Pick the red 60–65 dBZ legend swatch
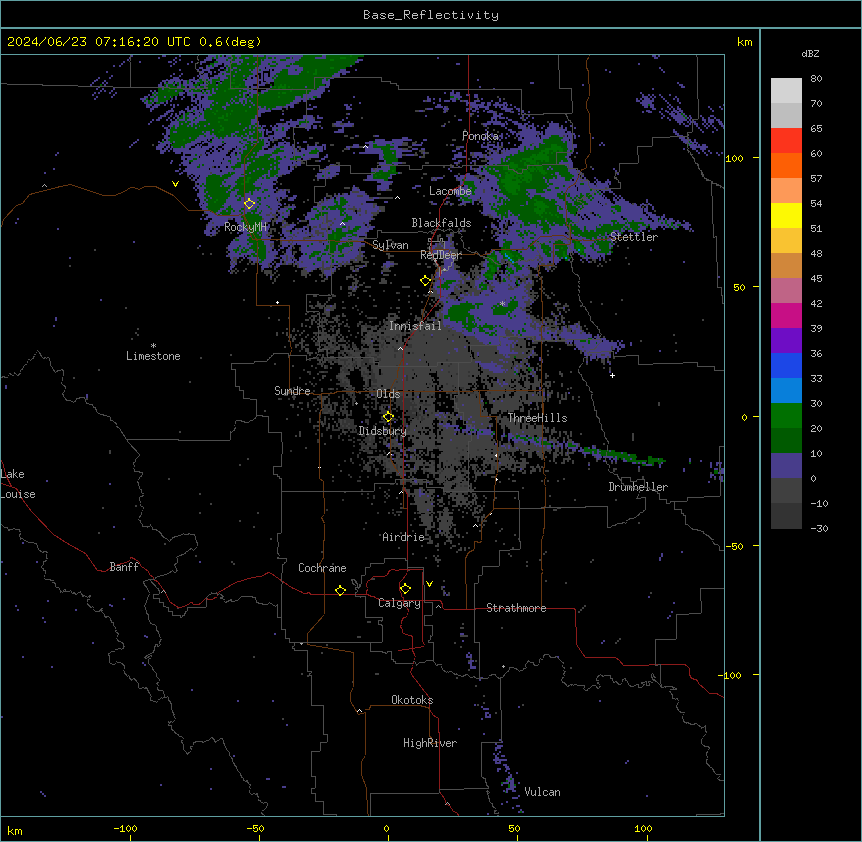Image resolution: width=862 pixels, height=842 pixels. click(786, 141)
